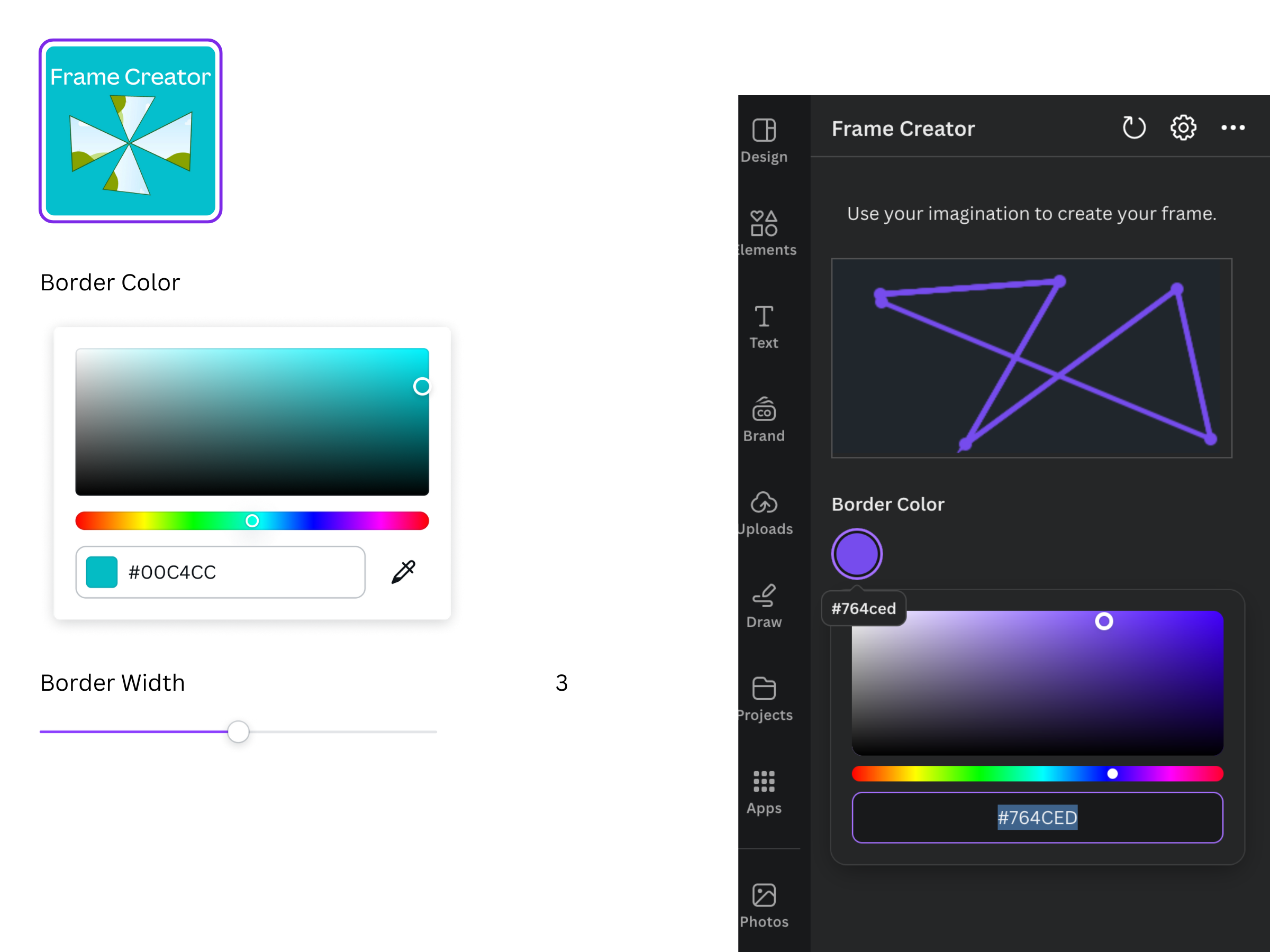Image resolution: width=1270 pixels, height=952 pixels.
Task: Open Frame Creator settings gear
Action: [x=1183, y=127]
